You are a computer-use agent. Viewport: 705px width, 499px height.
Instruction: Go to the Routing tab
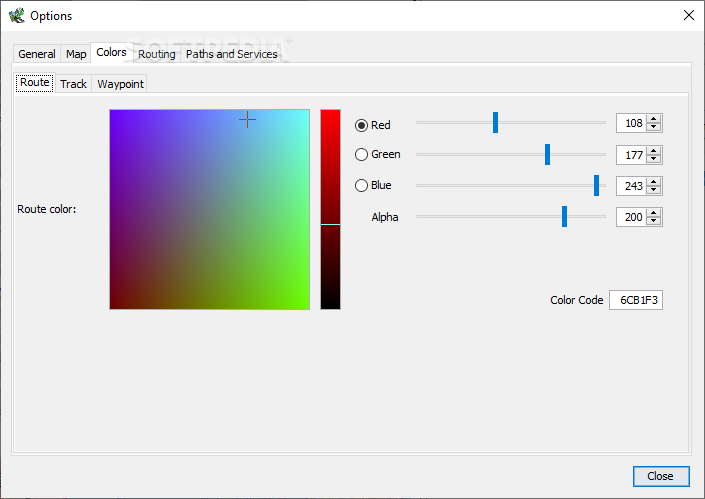156,54
